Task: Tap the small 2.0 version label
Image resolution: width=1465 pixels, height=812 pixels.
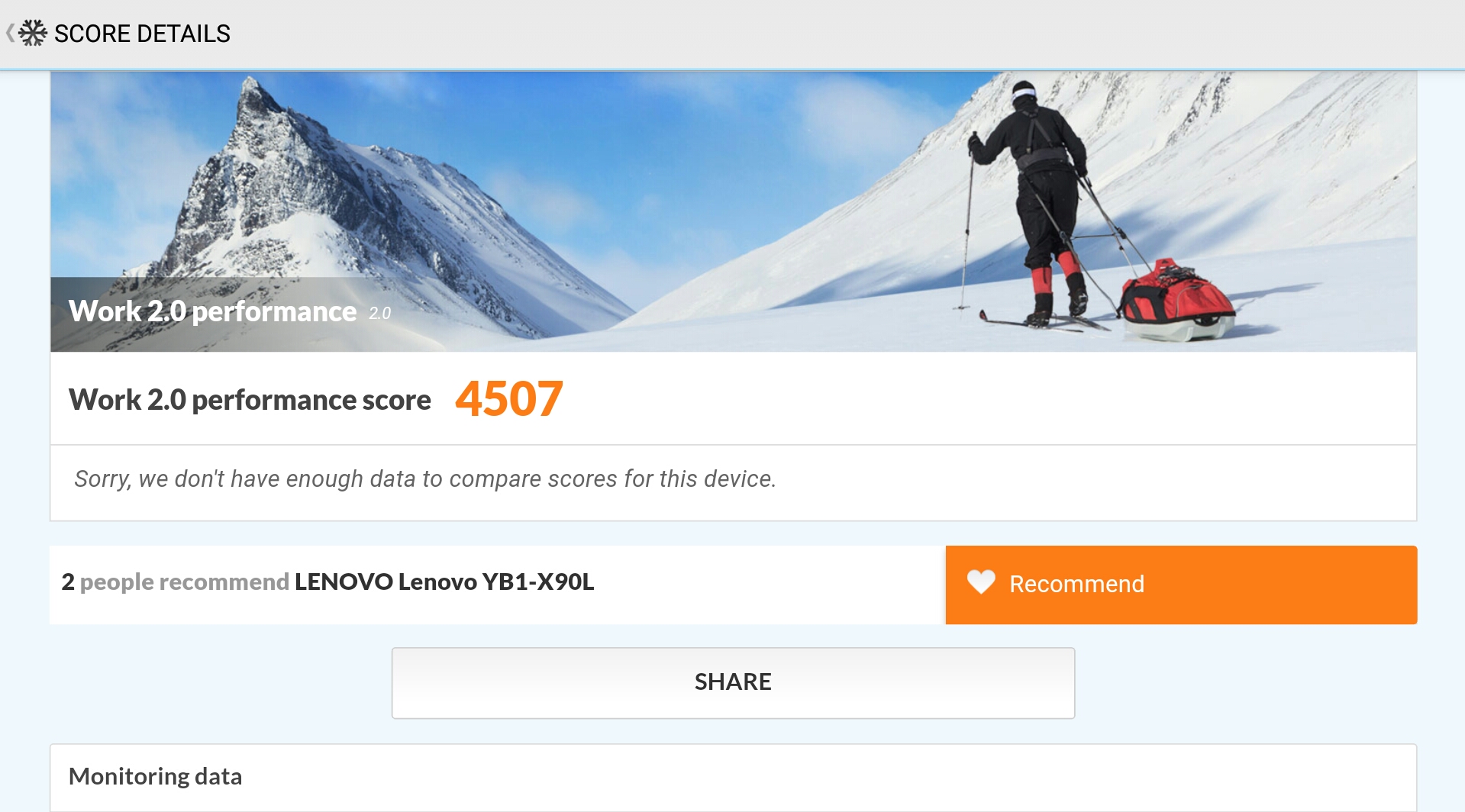Action: 379,313
